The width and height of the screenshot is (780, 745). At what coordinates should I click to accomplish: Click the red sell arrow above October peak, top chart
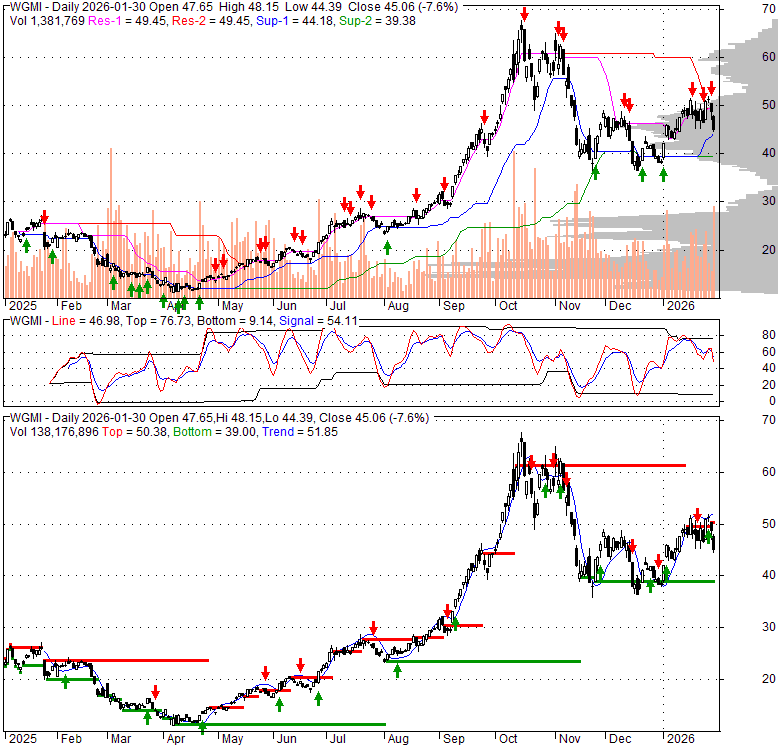524,14
